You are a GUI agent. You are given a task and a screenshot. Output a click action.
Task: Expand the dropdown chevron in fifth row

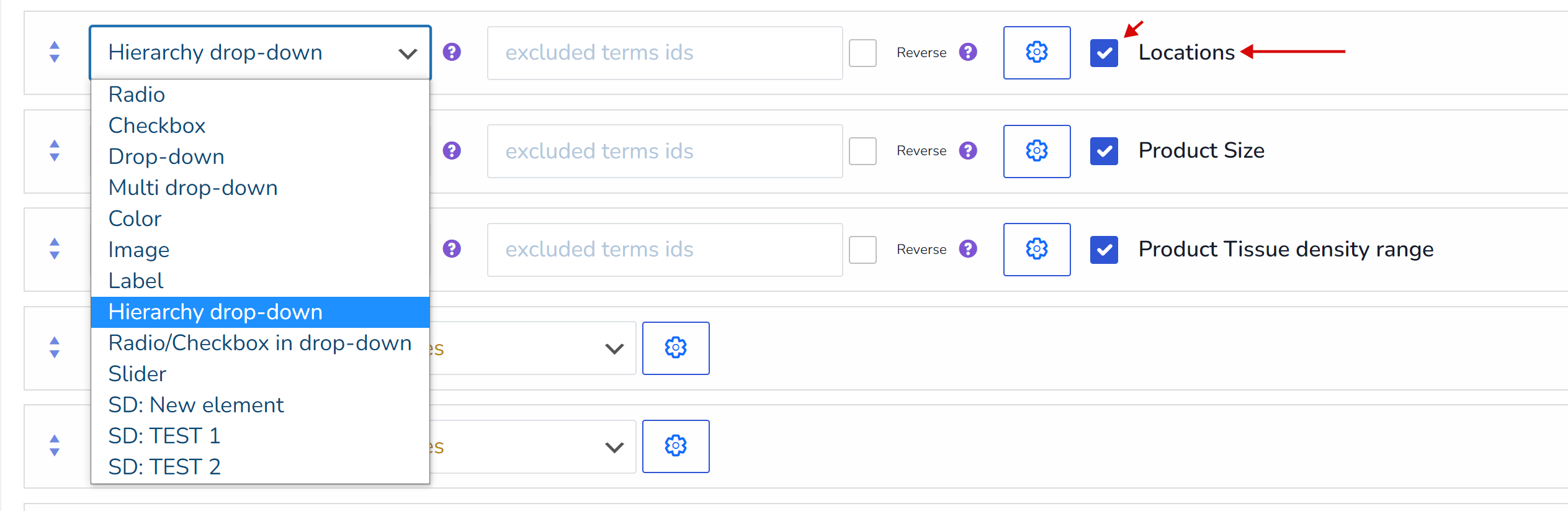[614, 447]
